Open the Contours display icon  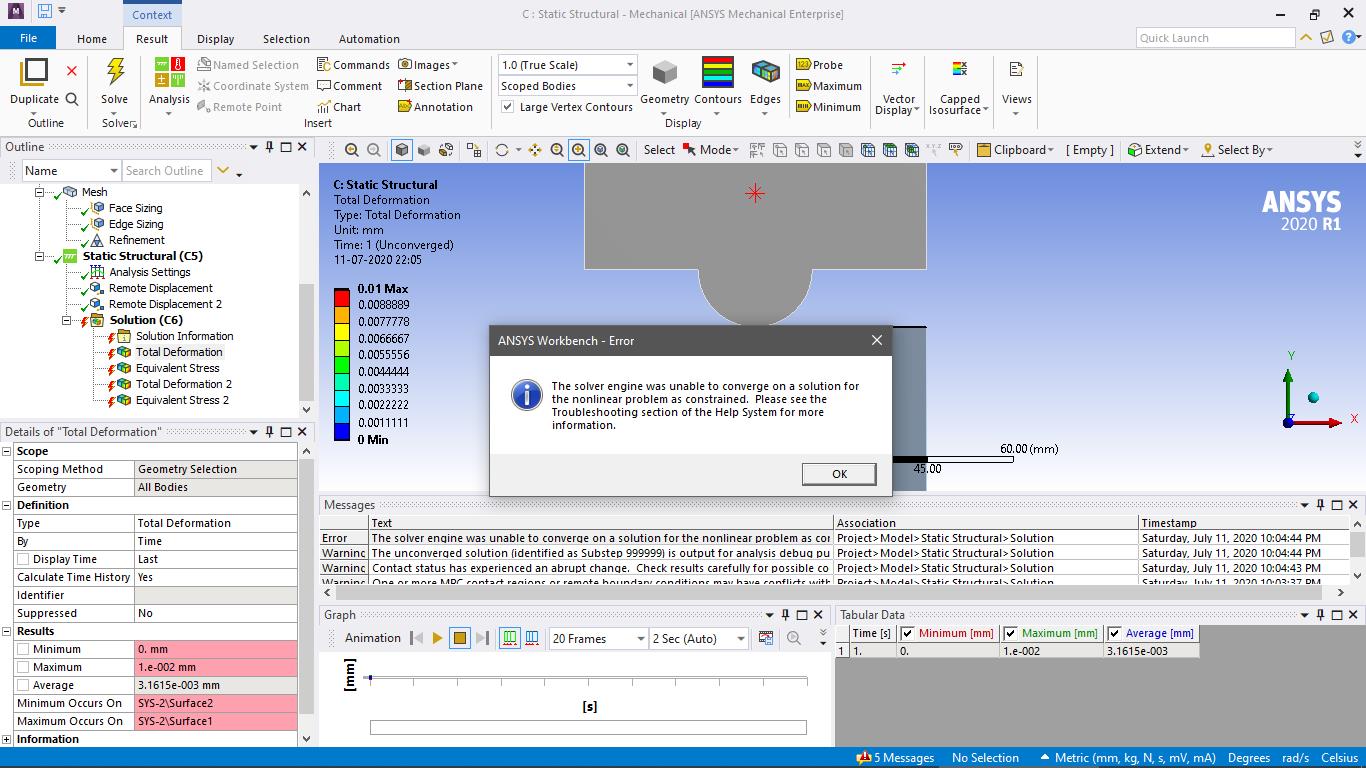pos(718,73)
